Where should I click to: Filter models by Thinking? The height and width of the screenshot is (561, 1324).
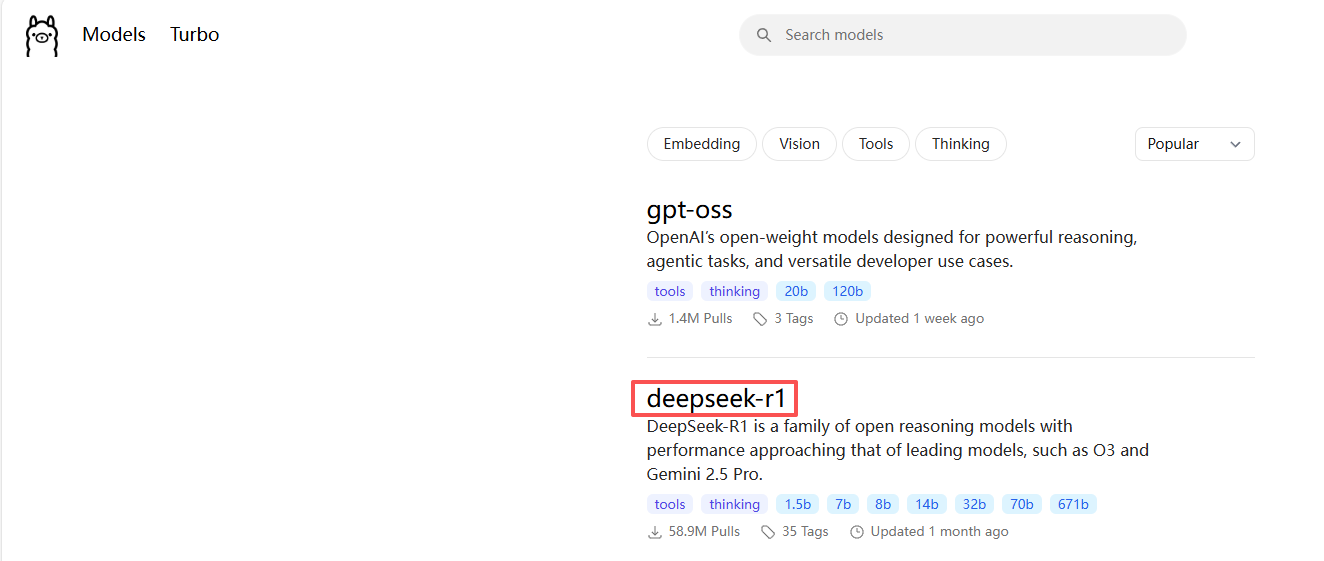pos(961,144)
